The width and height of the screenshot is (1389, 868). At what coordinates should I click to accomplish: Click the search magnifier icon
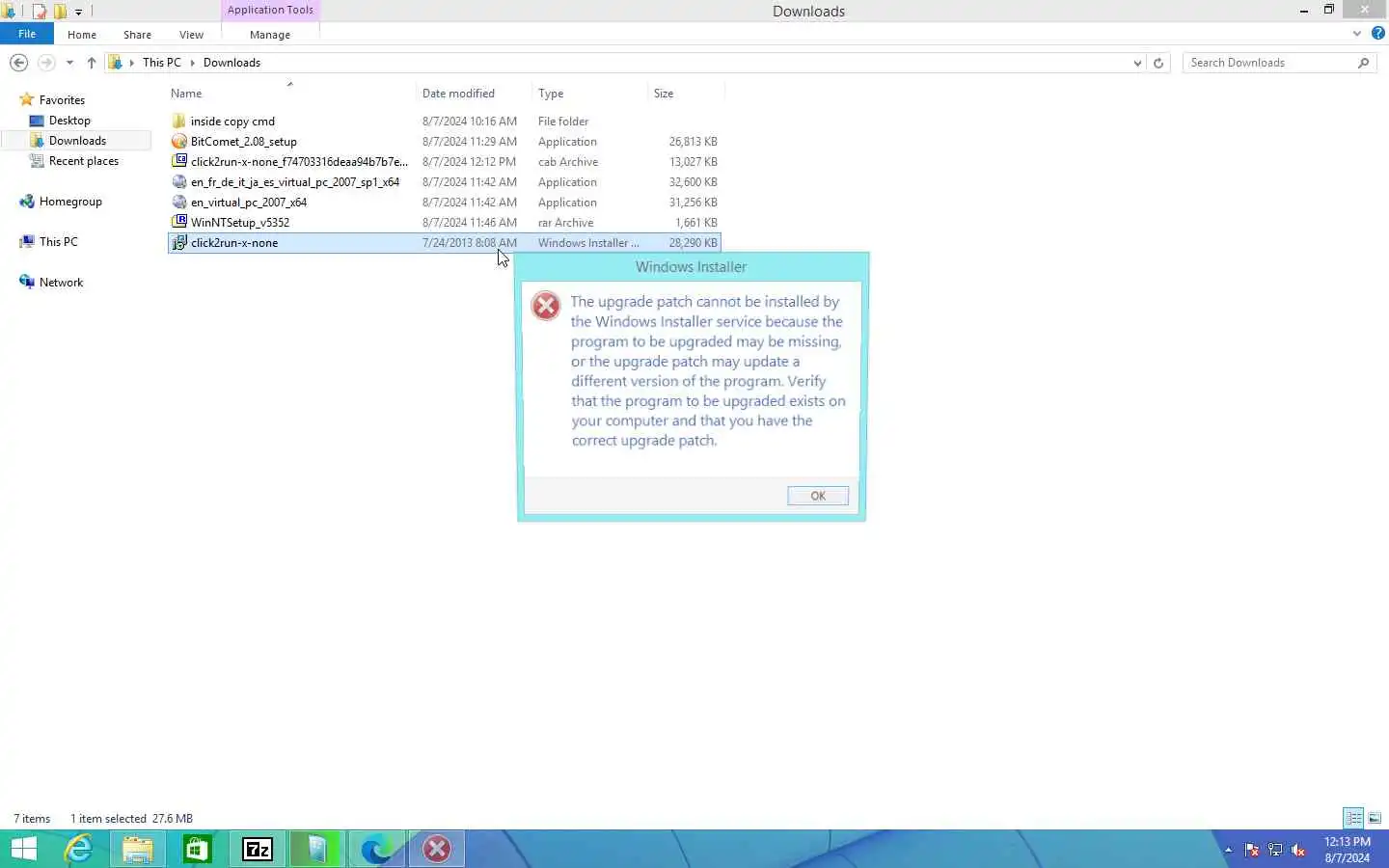[x=1363, y=63]
